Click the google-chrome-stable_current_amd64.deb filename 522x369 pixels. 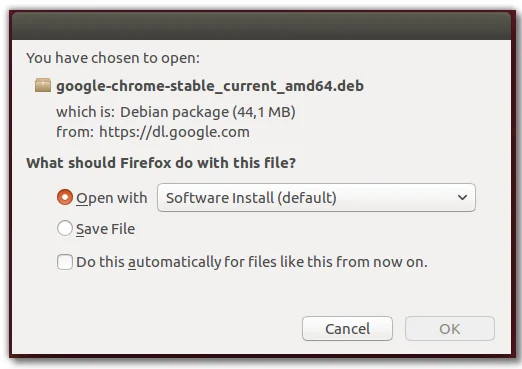click(210, 86)
